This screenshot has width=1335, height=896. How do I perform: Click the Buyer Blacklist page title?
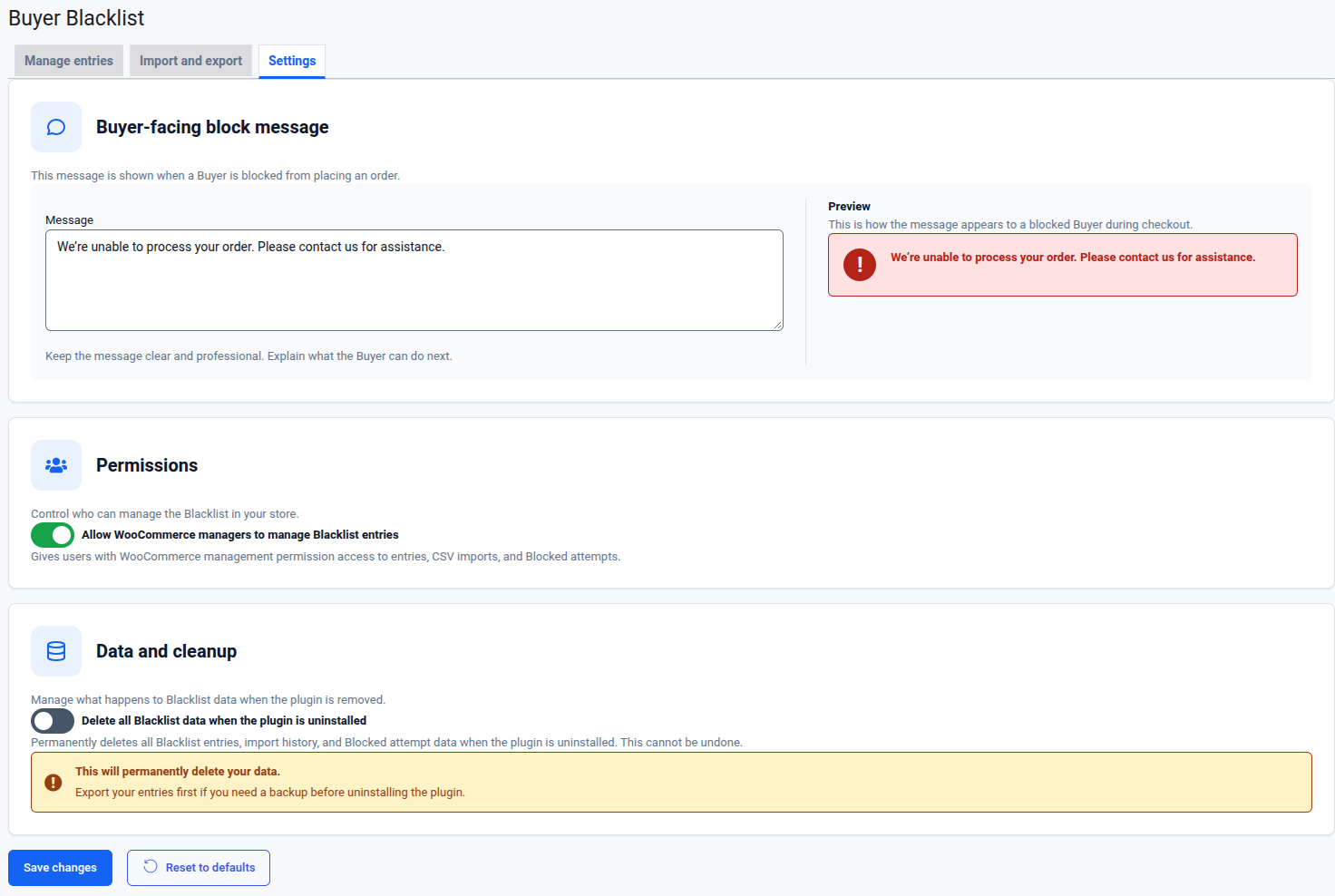pyautogui.click(x=76, y=18)
